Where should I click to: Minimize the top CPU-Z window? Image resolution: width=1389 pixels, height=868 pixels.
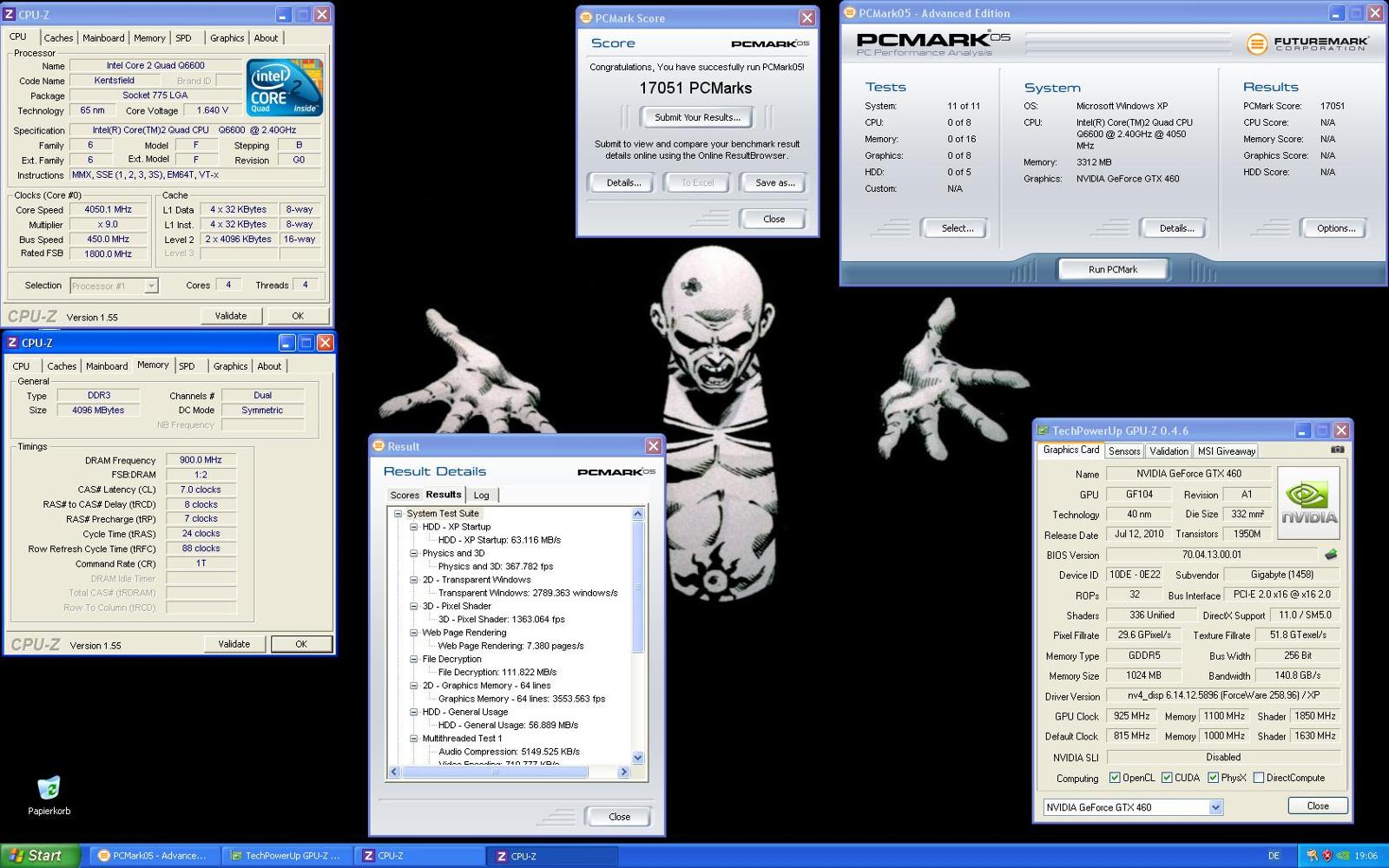click(x=283, y=15)
